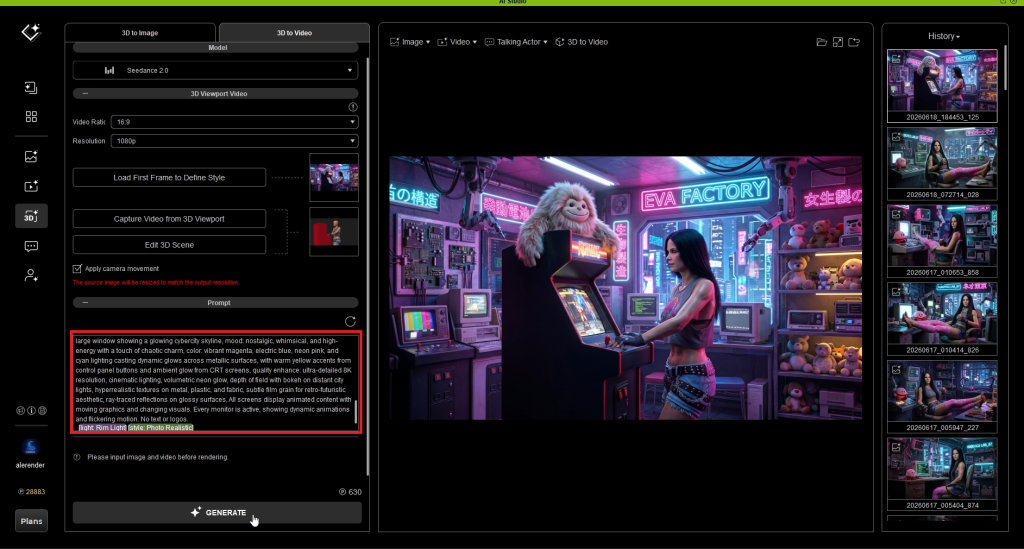
Task: Click the AI Studio sparkle logo icon
Action: point(31,32)
